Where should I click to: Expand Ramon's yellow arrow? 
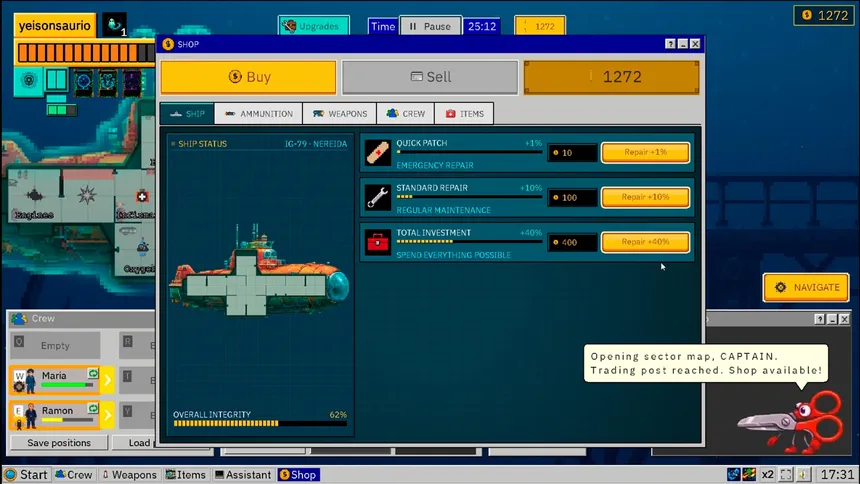click(108, 415)
